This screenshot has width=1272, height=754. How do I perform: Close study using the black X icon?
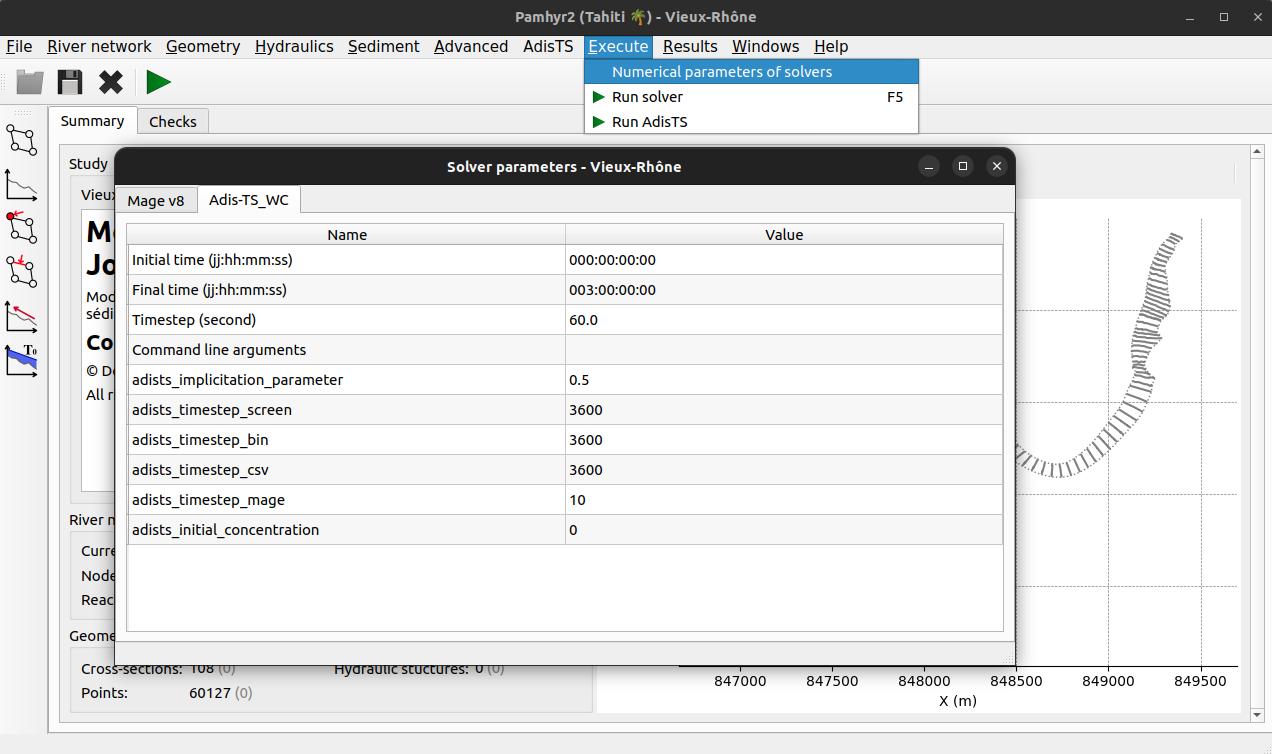pyautogui.click(x=111, y=82)
